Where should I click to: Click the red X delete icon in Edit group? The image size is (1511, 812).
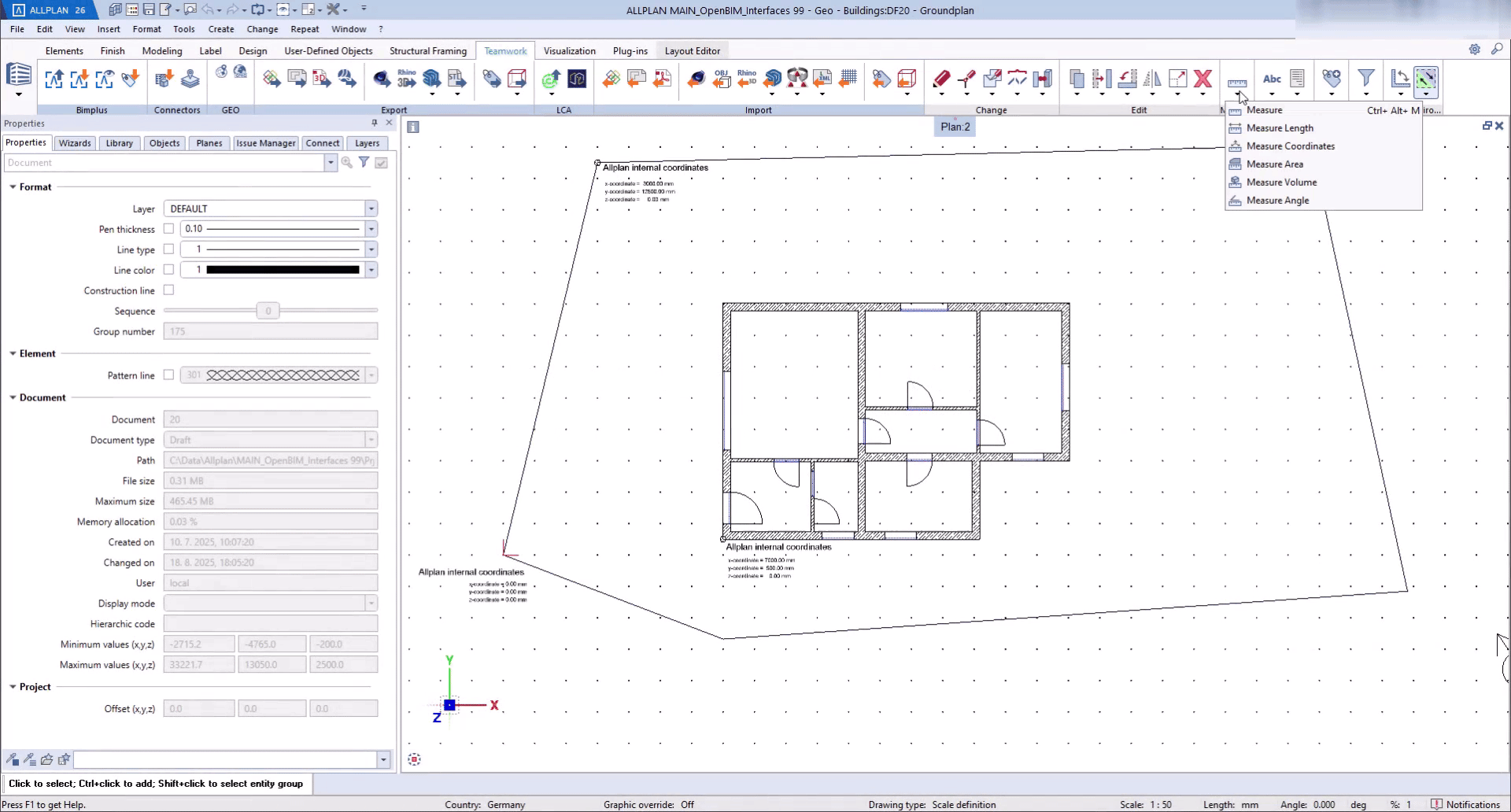[x=1203, y=79]
